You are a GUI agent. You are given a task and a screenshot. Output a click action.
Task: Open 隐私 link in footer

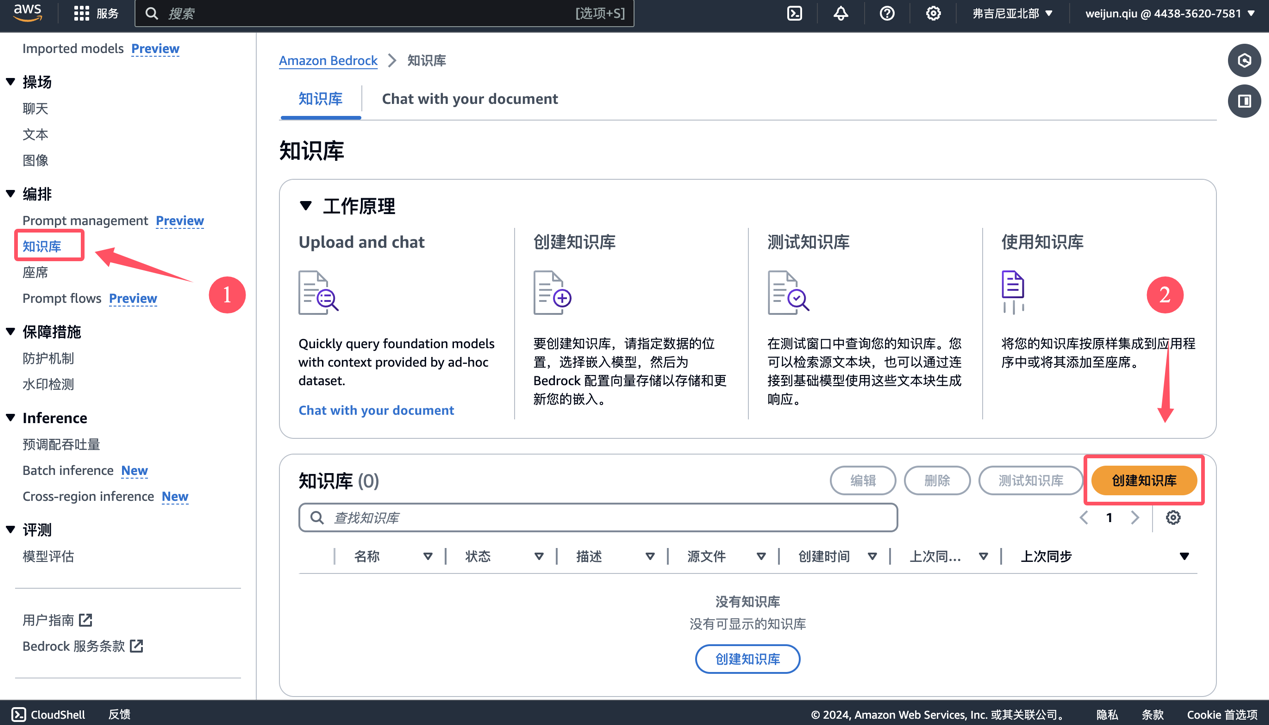pyautogui.click(x=1107, y=714)
